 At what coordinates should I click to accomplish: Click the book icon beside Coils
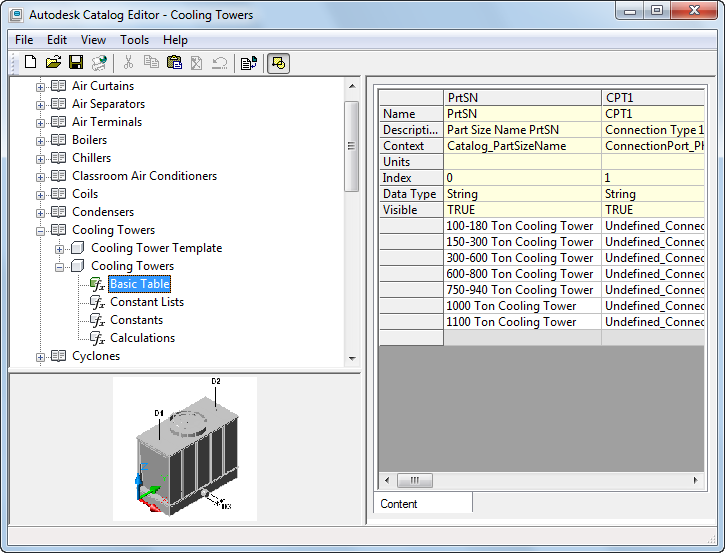[58, 194]
